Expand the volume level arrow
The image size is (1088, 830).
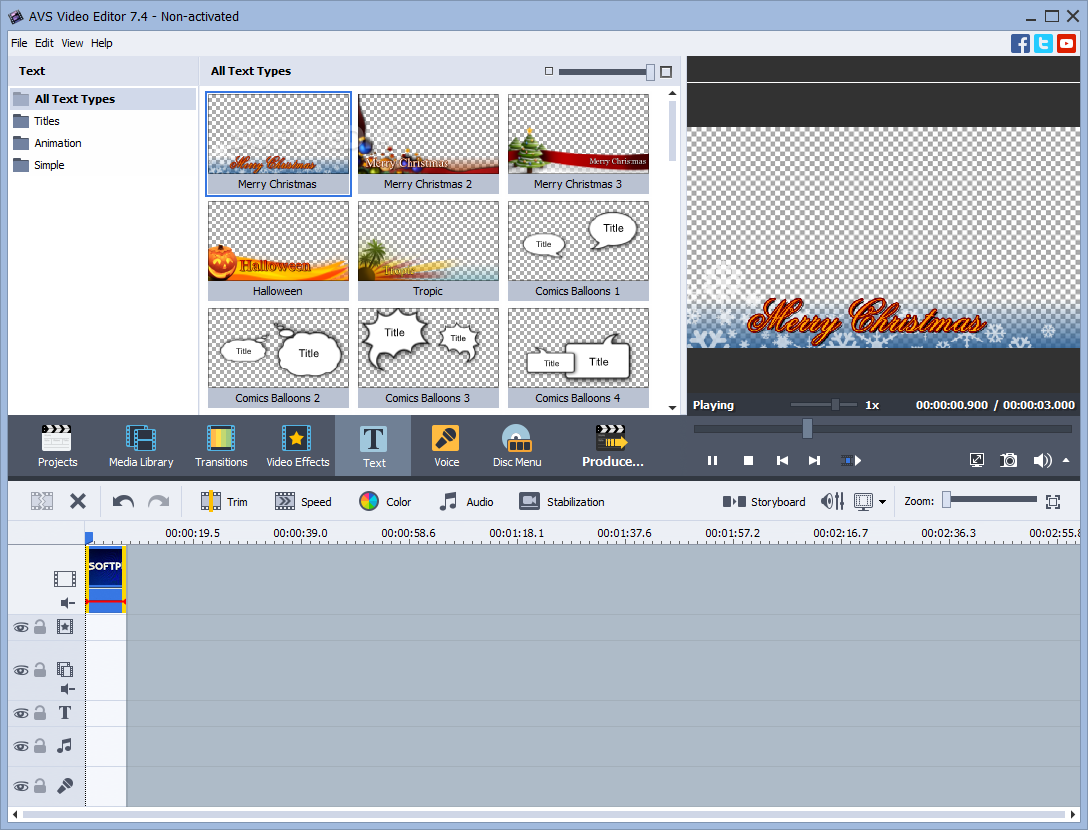1066,460
